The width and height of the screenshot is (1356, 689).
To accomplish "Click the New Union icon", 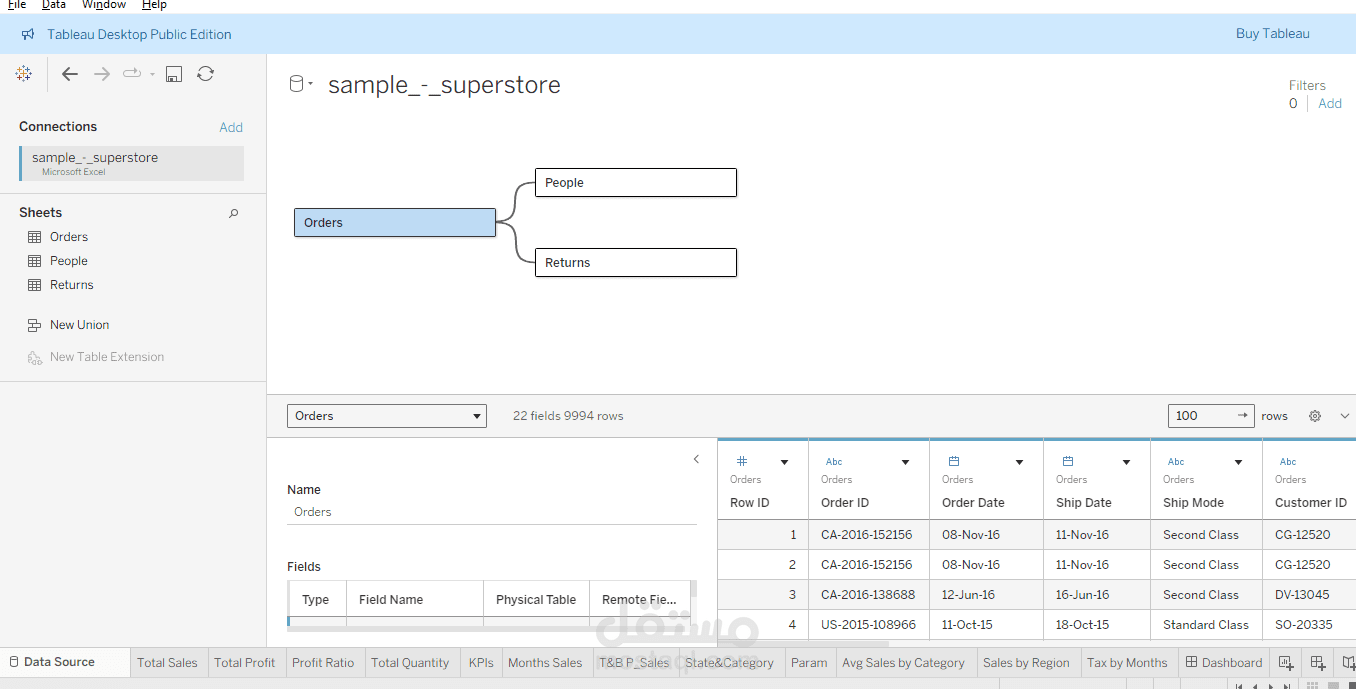I will (x=34, y=325).
